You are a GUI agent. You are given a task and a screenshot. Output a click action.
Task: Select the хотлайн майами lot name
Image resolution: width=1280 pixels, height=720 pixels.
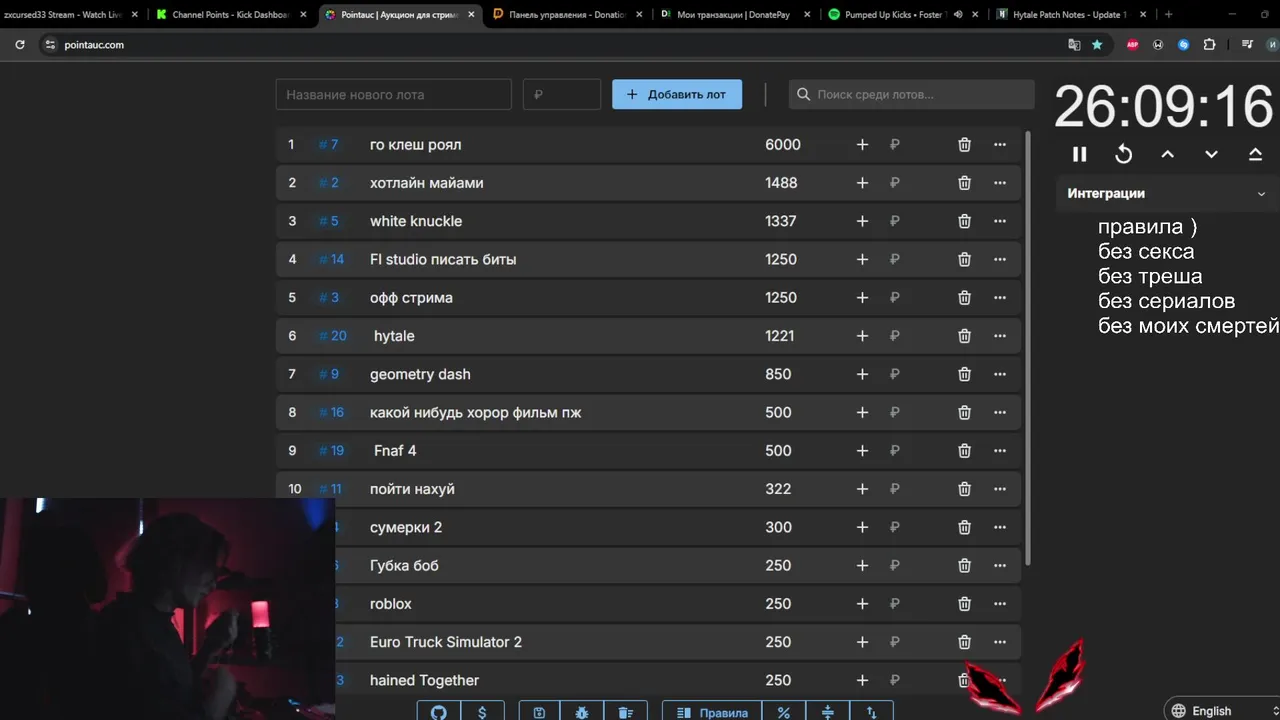[426, 183]
